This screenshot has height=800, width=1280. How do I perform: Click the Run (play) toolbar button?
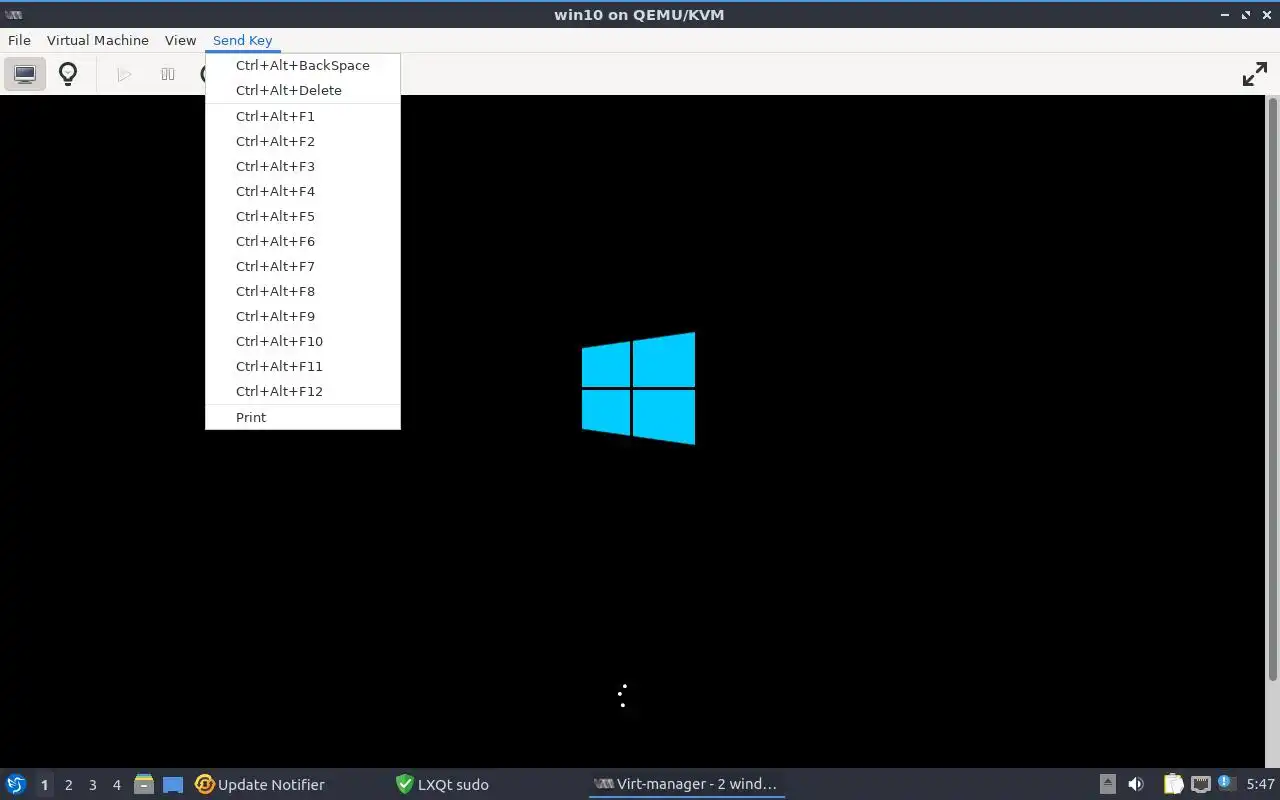tap(124, 74)
